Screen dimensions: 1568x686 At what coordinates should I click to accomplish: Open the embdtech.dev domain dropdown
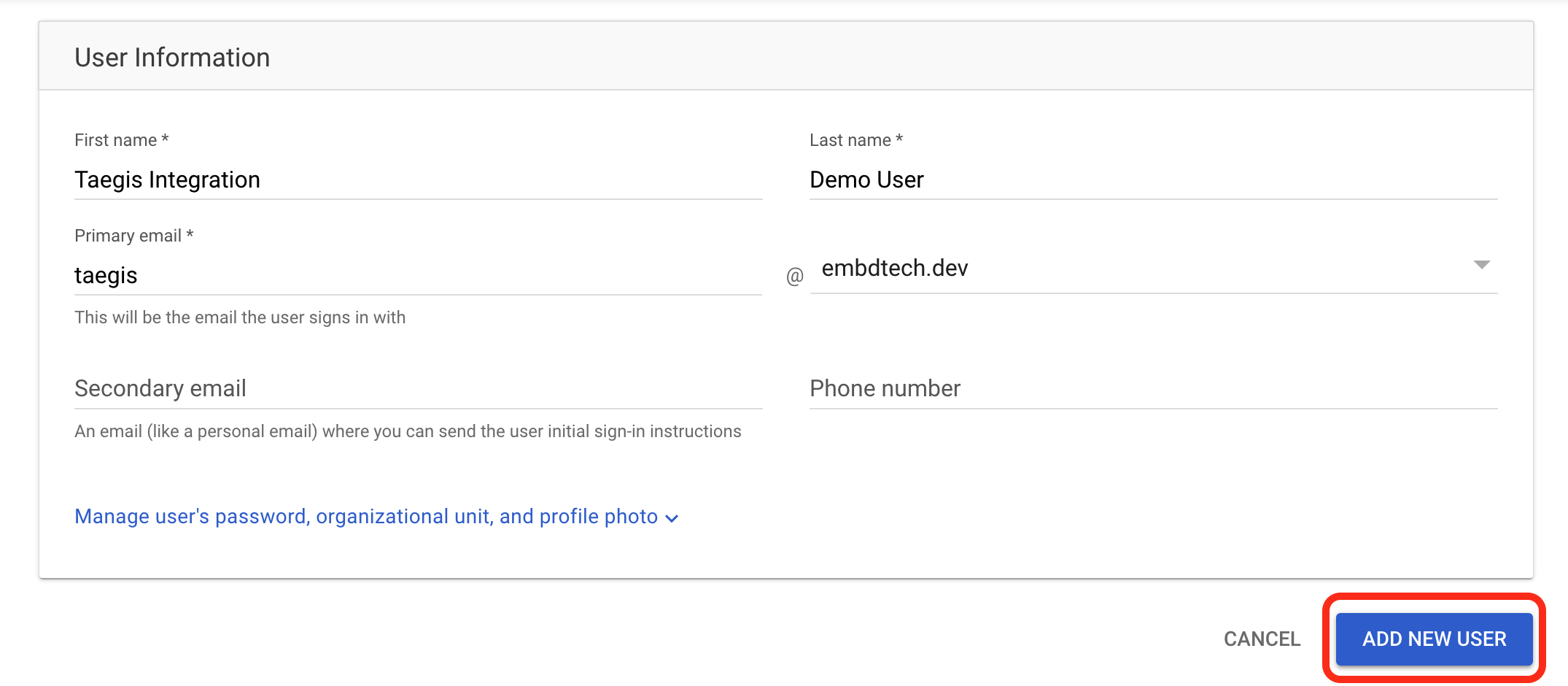point(1153,268)
